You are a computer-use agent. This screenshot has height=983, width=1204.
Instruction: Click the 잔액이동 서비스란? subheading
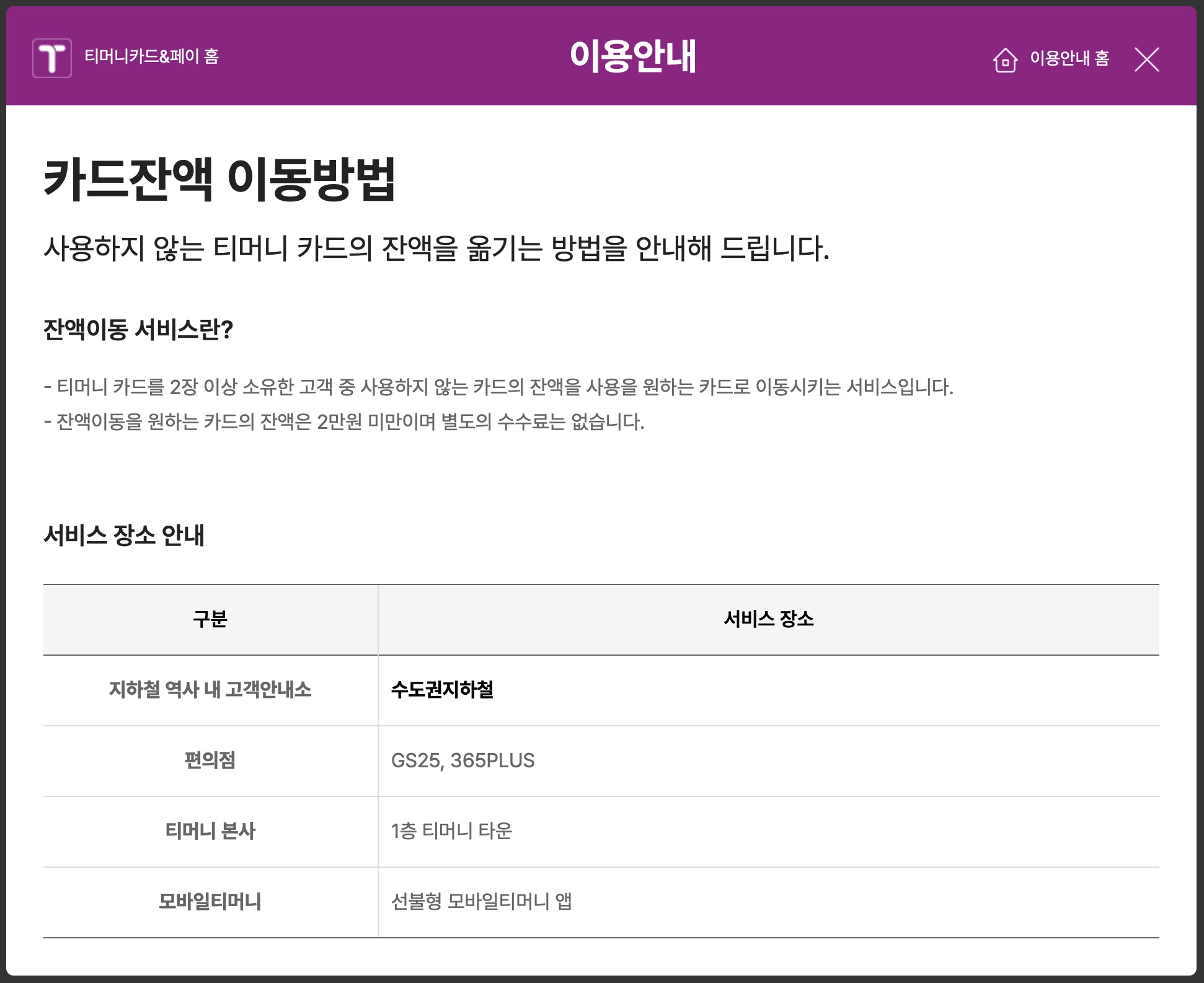138,329
